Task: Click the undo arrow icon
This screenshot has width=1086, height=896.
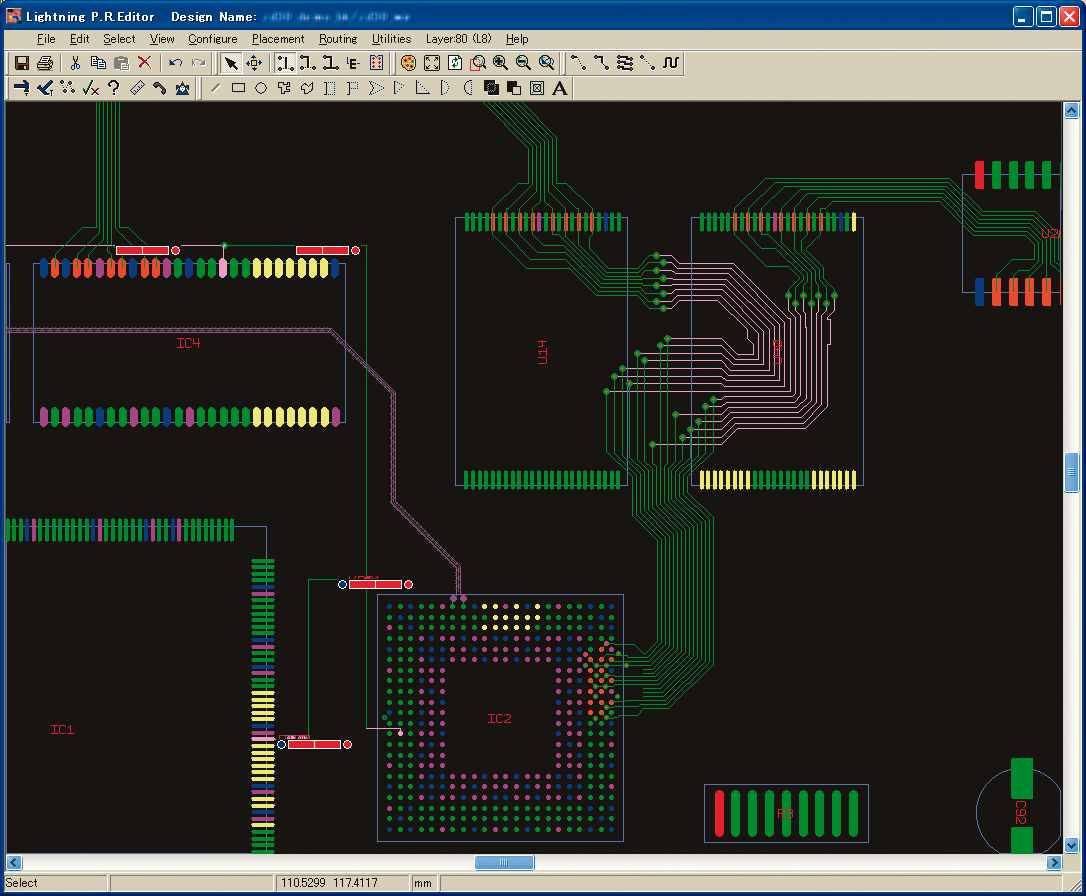Action: [x=175, y=63]
